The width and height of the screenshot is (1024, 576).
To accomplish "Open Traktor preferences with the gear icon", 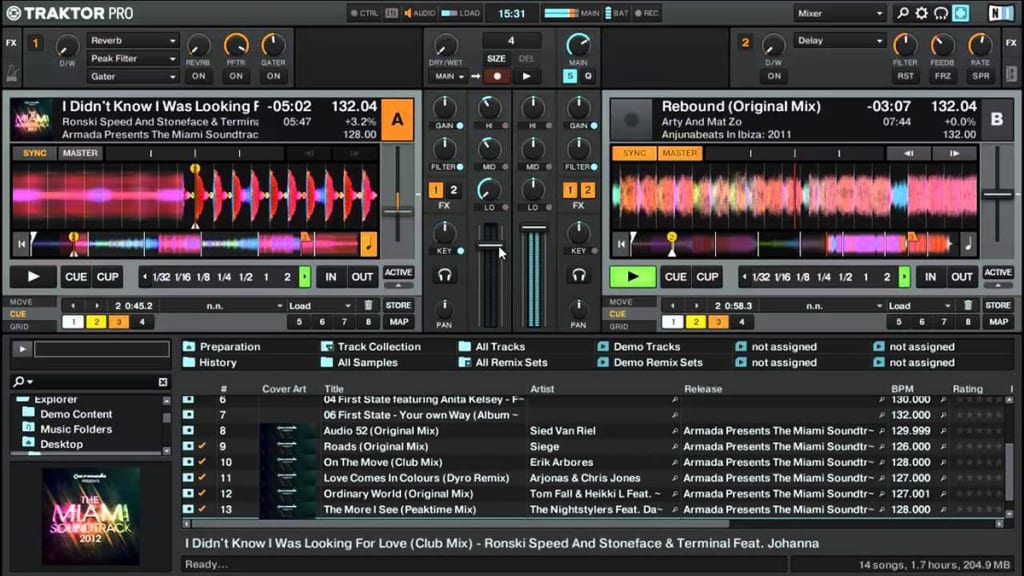I will [922, 13].
